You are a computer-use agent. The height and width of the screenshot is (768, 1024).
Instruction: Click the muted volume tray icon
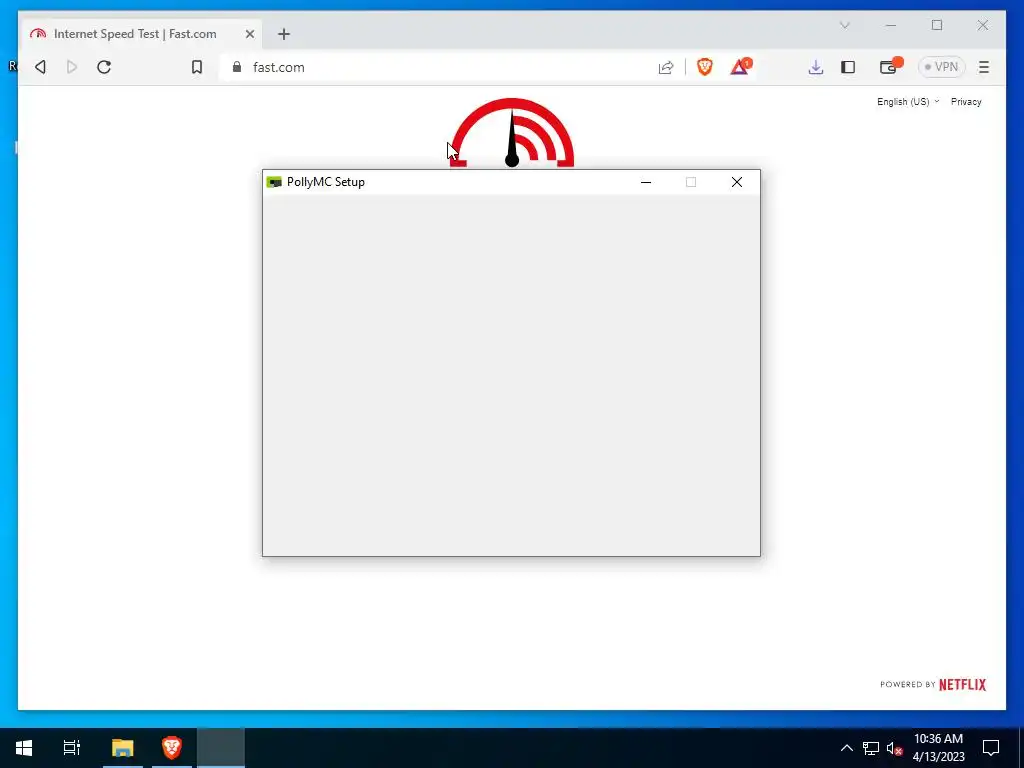point(895,748)
